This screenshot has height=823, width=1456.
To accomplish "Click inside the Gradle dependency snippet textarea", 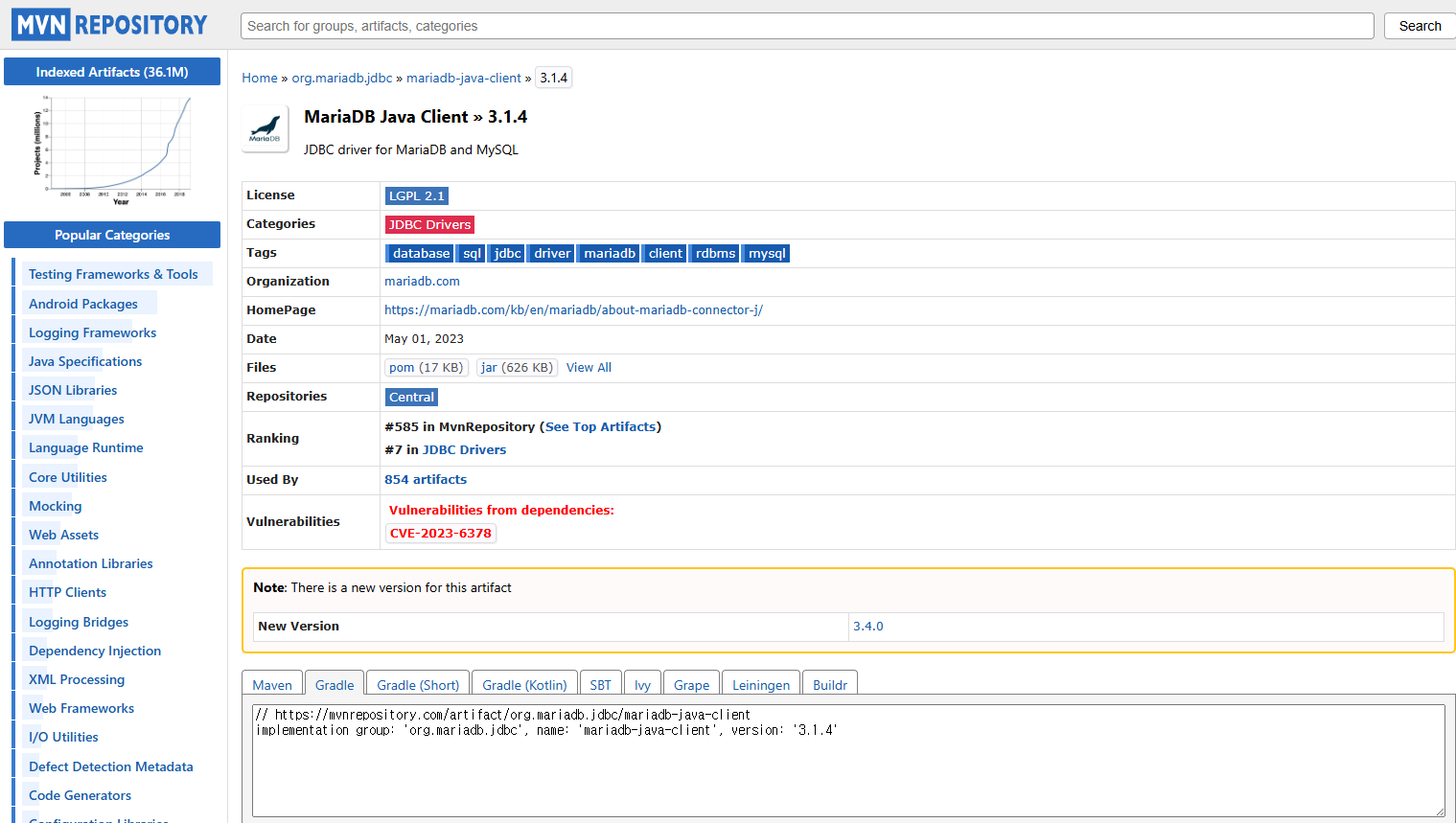I will tap(848, 761).
